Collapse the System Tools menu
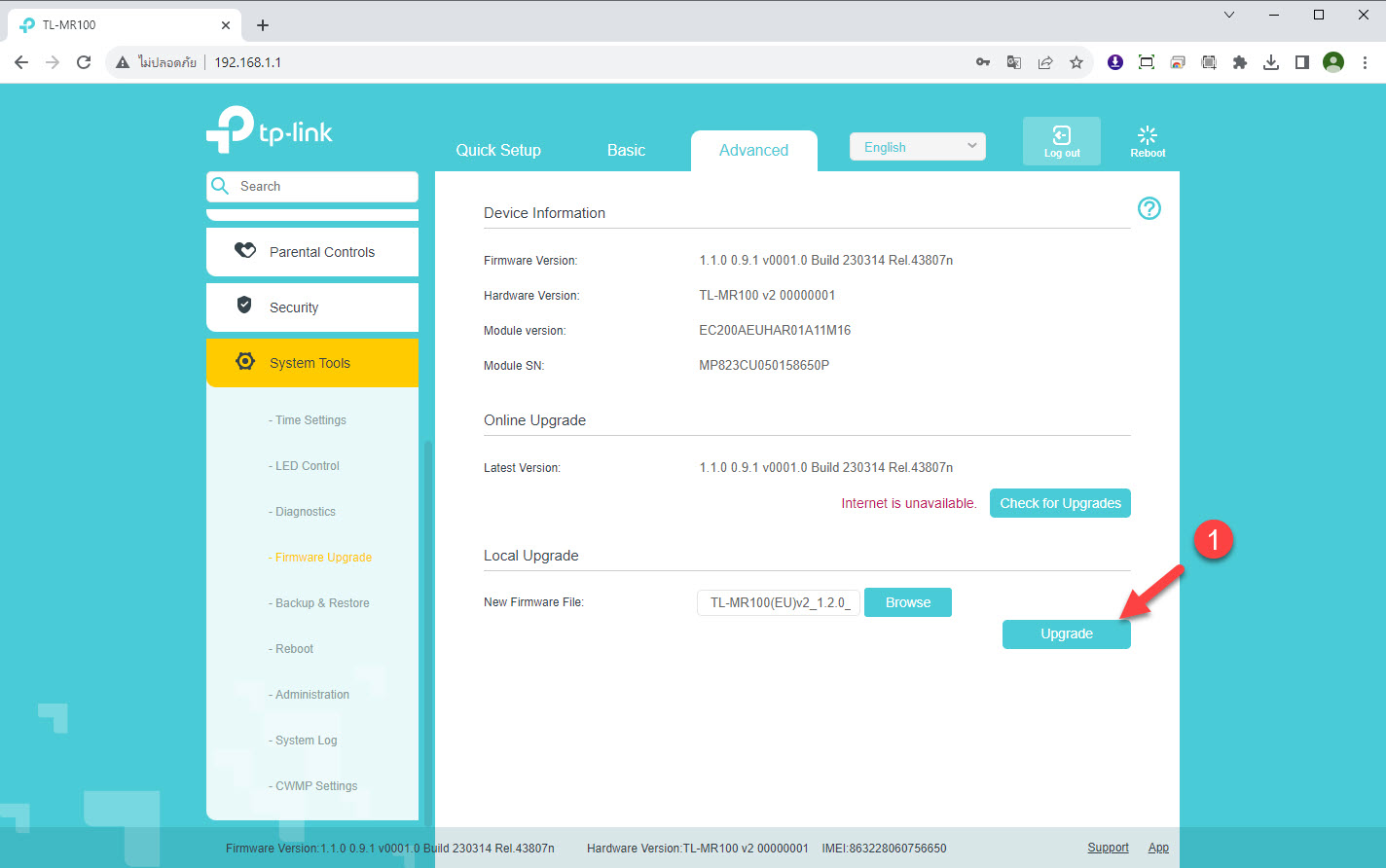This screenshot has height=868, width=1386. pyautogui.click(x=312, y=363)
